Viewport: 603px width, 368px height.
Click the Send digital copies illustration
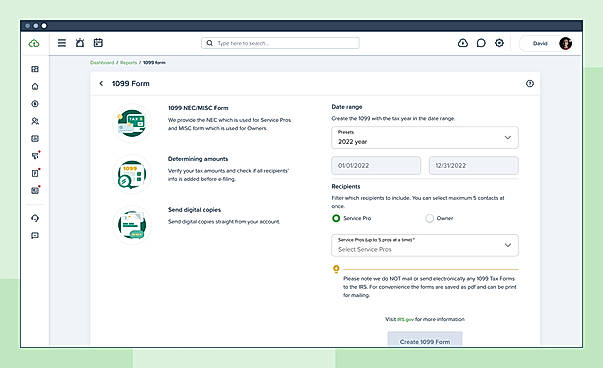click(x=132, y=225)
